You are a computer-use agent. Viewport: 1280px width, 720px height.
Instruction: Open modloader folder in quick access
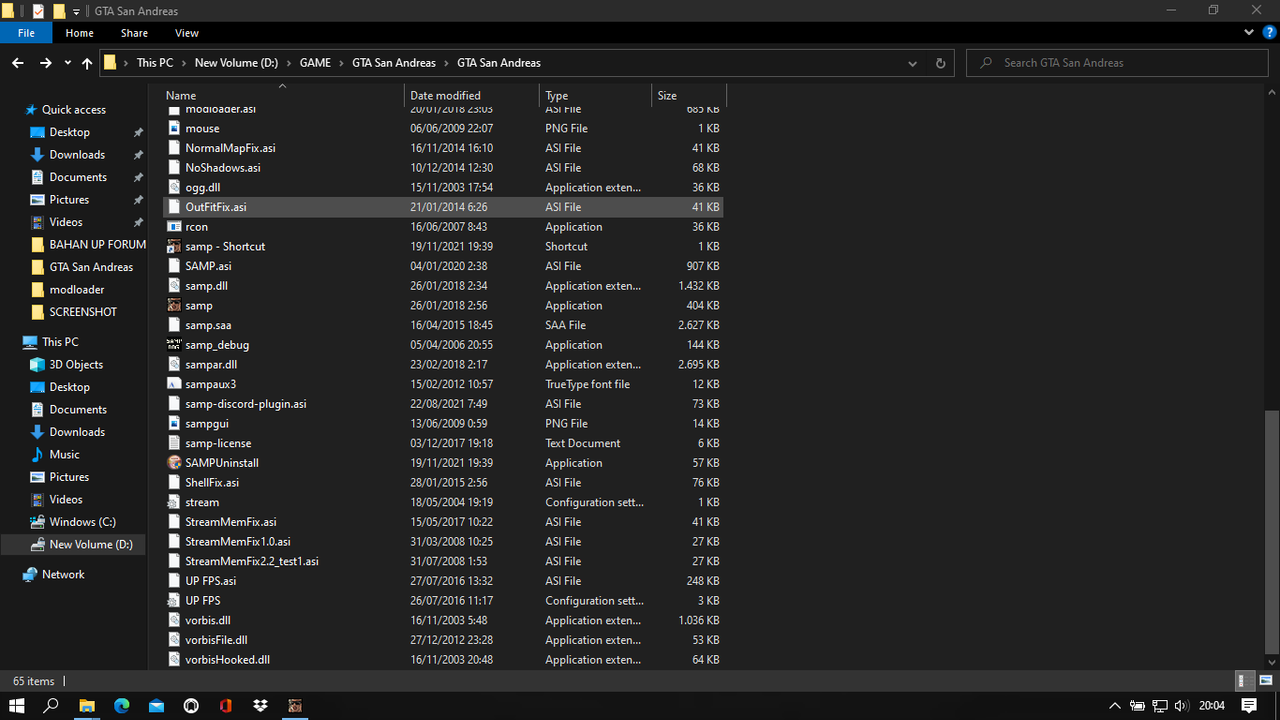click(77, 289)
